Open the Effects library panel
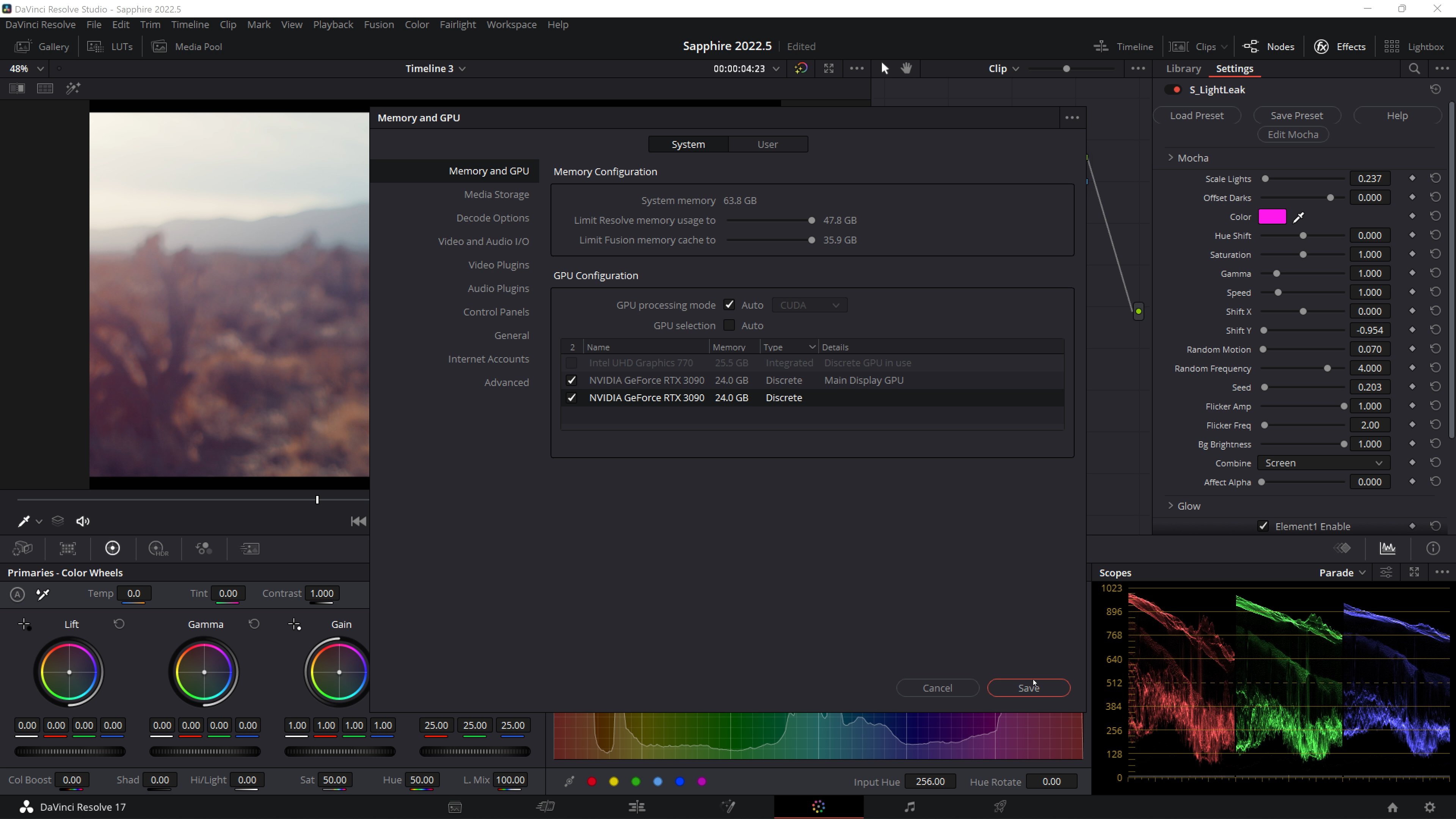This screenshot has height=819, width=1456. pos(1340,46)
